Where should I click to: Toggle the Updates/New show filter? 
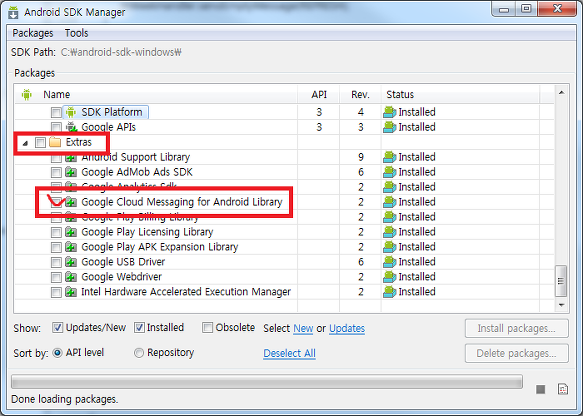57,328
